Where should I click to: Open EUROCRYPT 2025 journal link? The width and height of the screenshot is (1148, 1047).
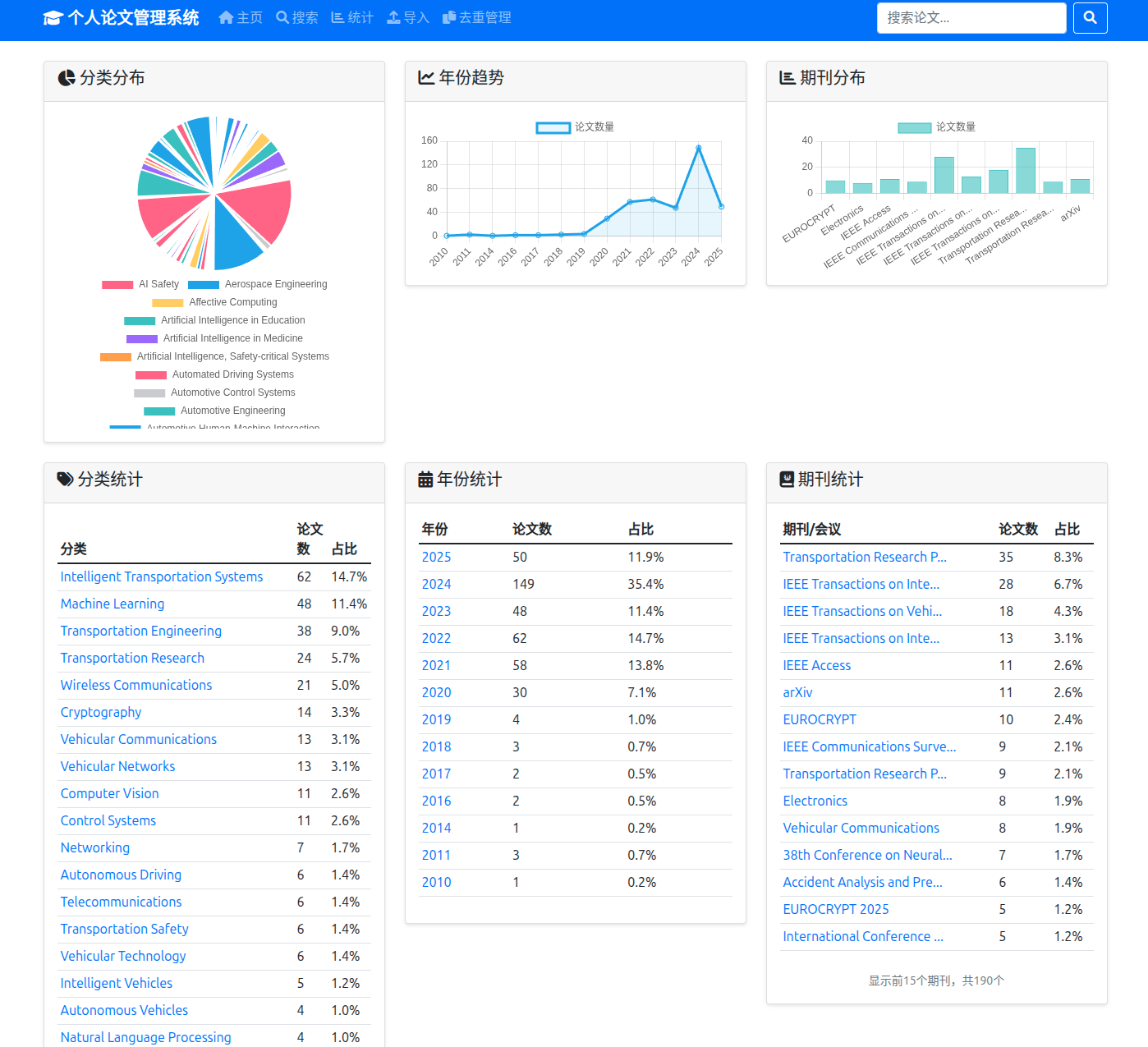836,910
